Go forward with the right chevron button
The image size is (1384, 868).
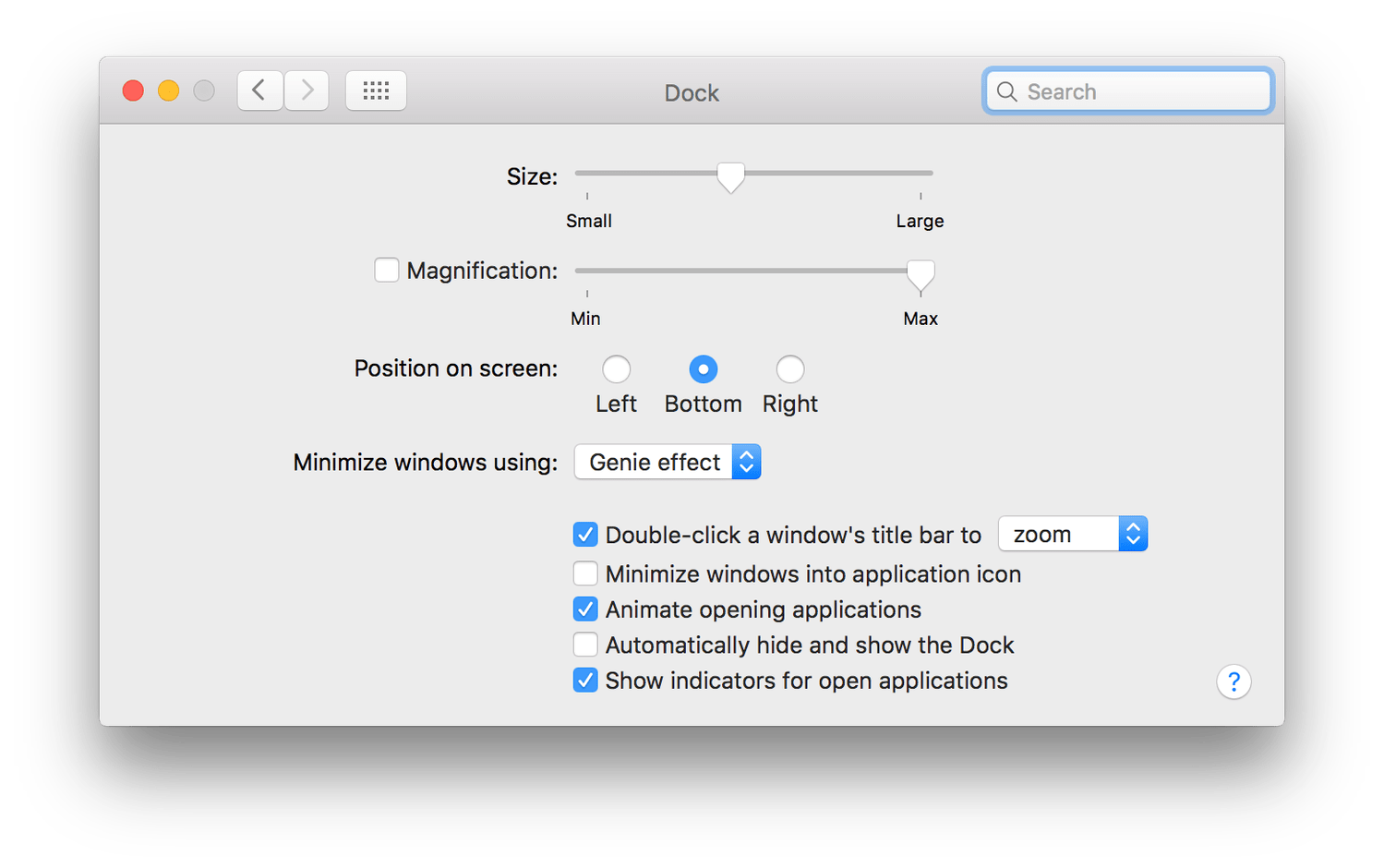(307, 90)
